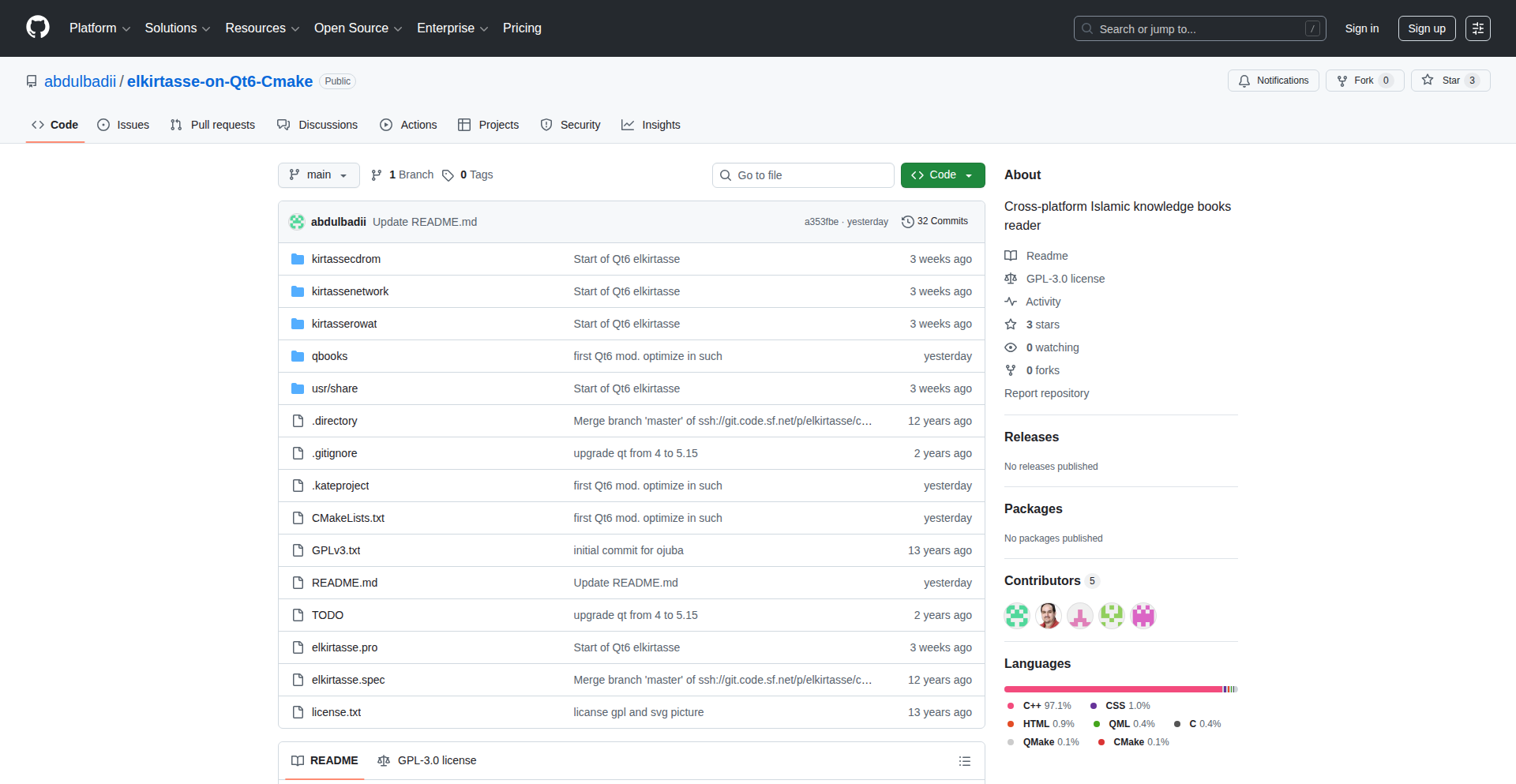Expand the main branch dropdown
This screenshot has width=1516, height=784.
click(319, 175)
